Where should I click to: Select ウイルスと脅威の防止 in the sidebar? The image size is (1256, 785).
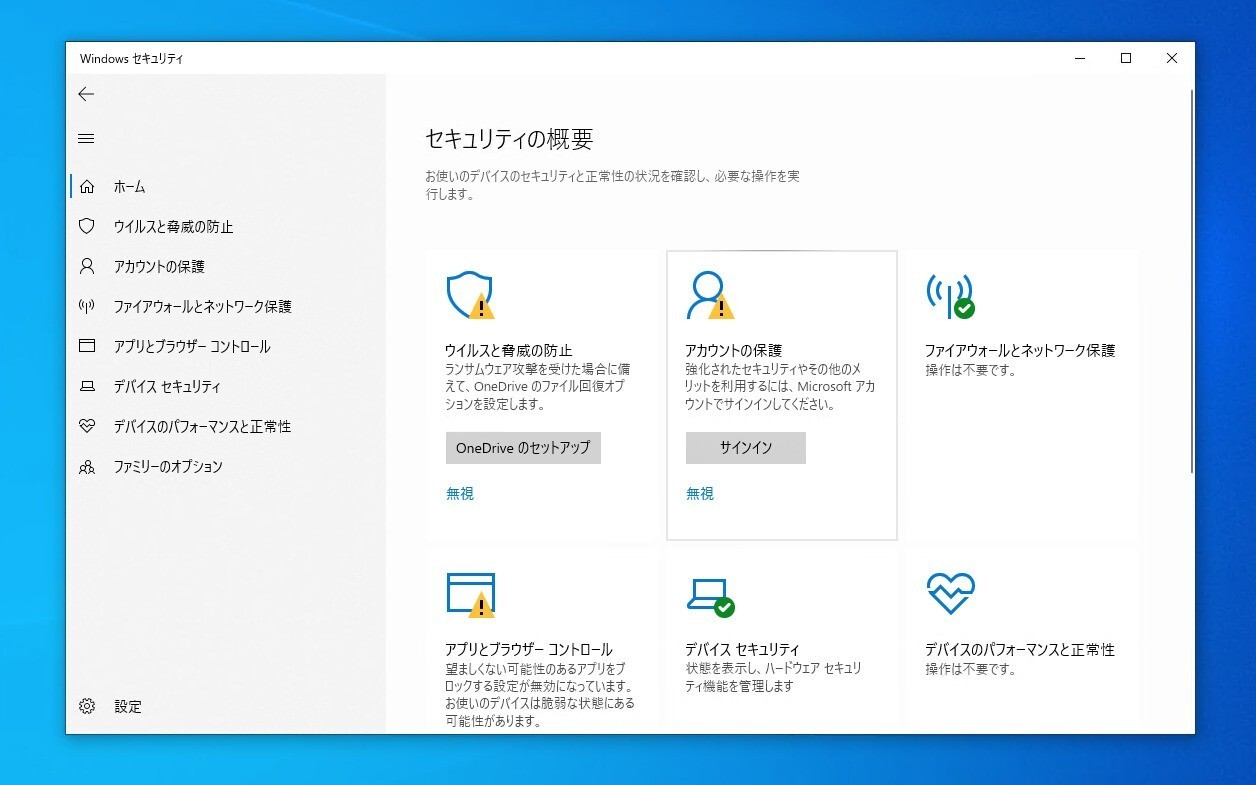(x=173, y=227)
